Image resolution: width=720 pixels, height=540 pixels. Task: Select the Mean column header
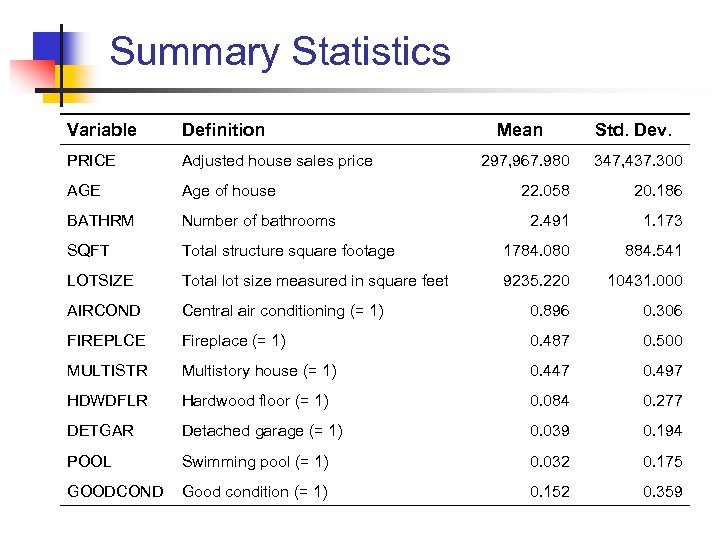click(520, 130)
